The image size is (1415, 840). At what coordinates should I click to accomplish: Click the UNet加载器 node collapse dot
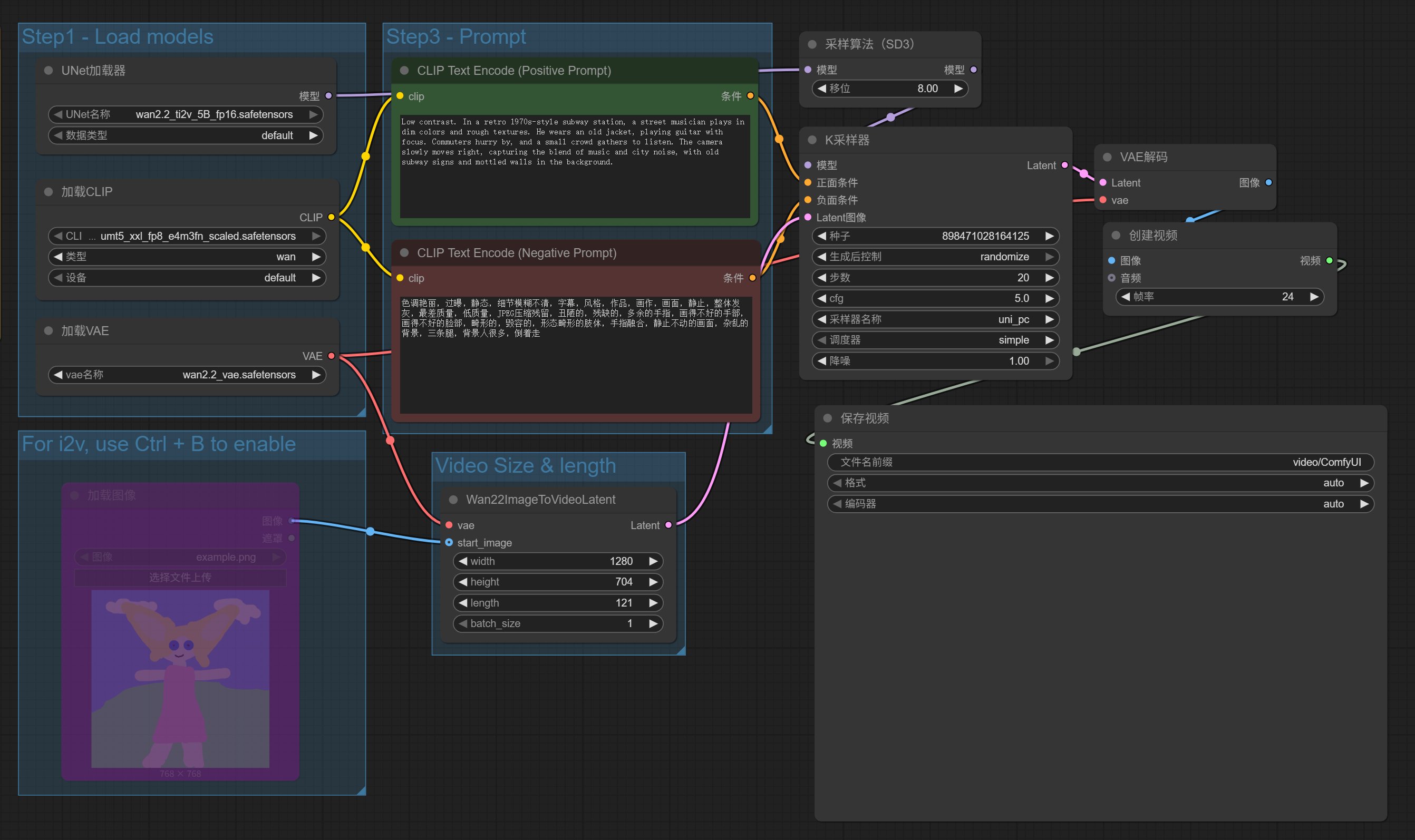[49, 71]
